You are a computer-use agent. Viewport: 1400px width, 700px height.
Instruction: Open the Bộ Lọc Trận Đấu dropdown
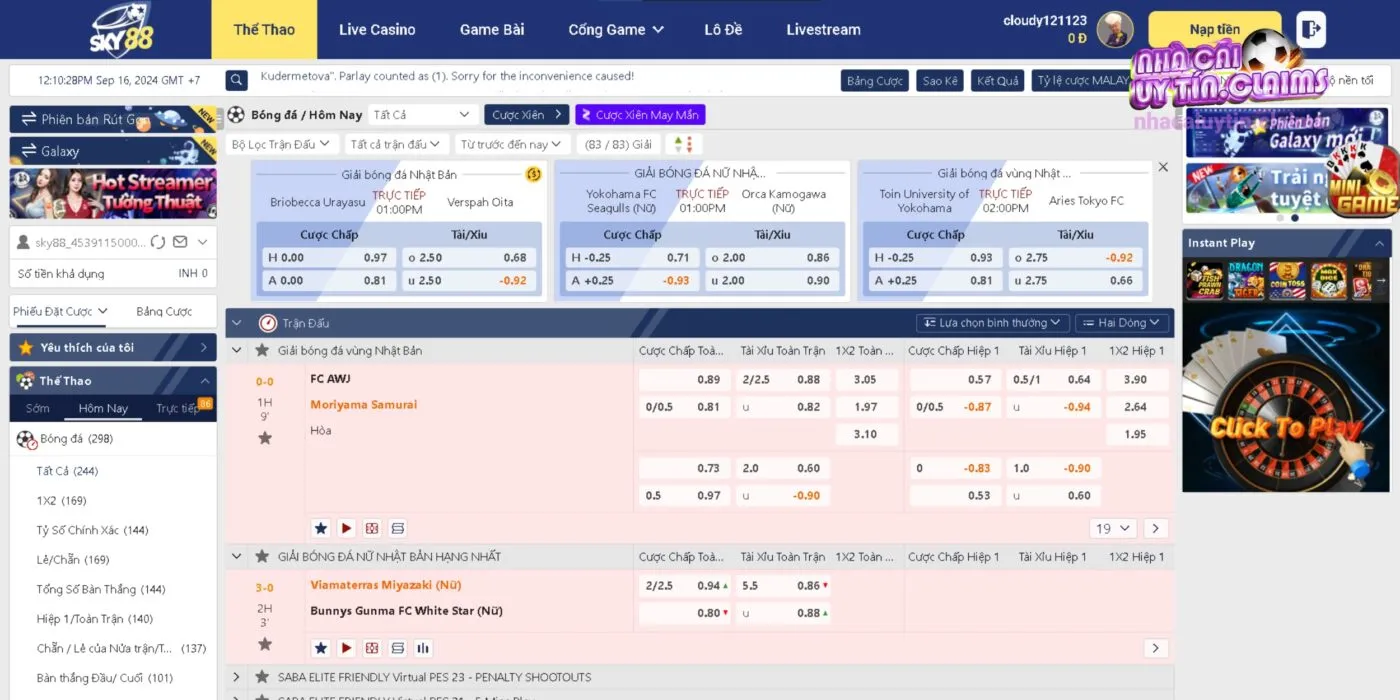click(x=280, y=144)
